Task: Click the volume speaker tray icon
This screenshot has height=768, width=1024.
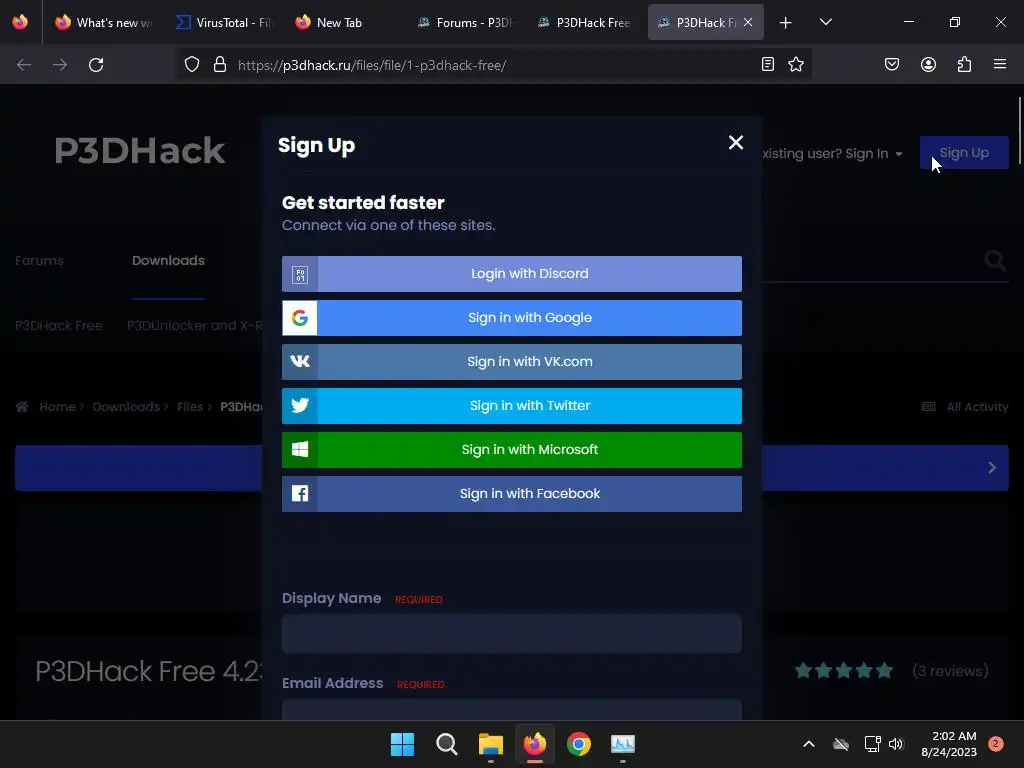Action: tap(896, 744)
